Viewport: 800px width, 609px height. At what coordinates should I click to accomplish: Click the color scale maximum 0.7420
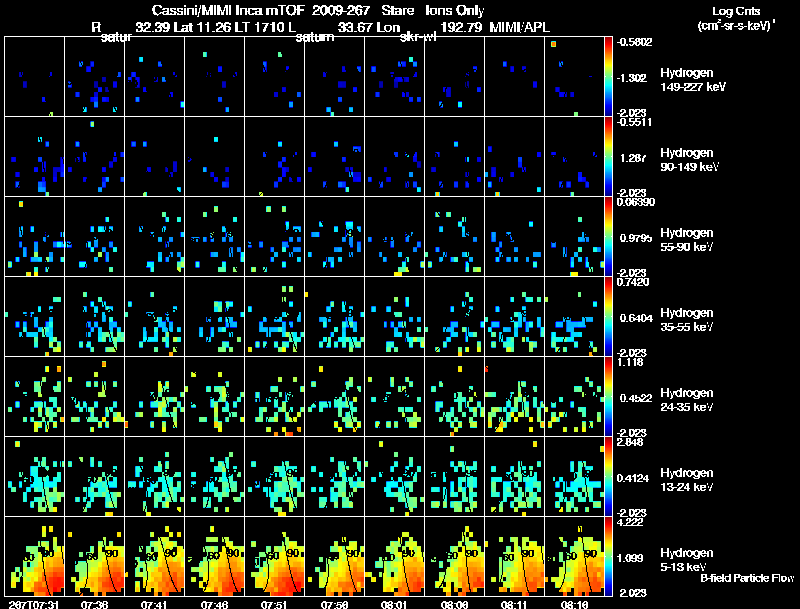coord(633,283)
